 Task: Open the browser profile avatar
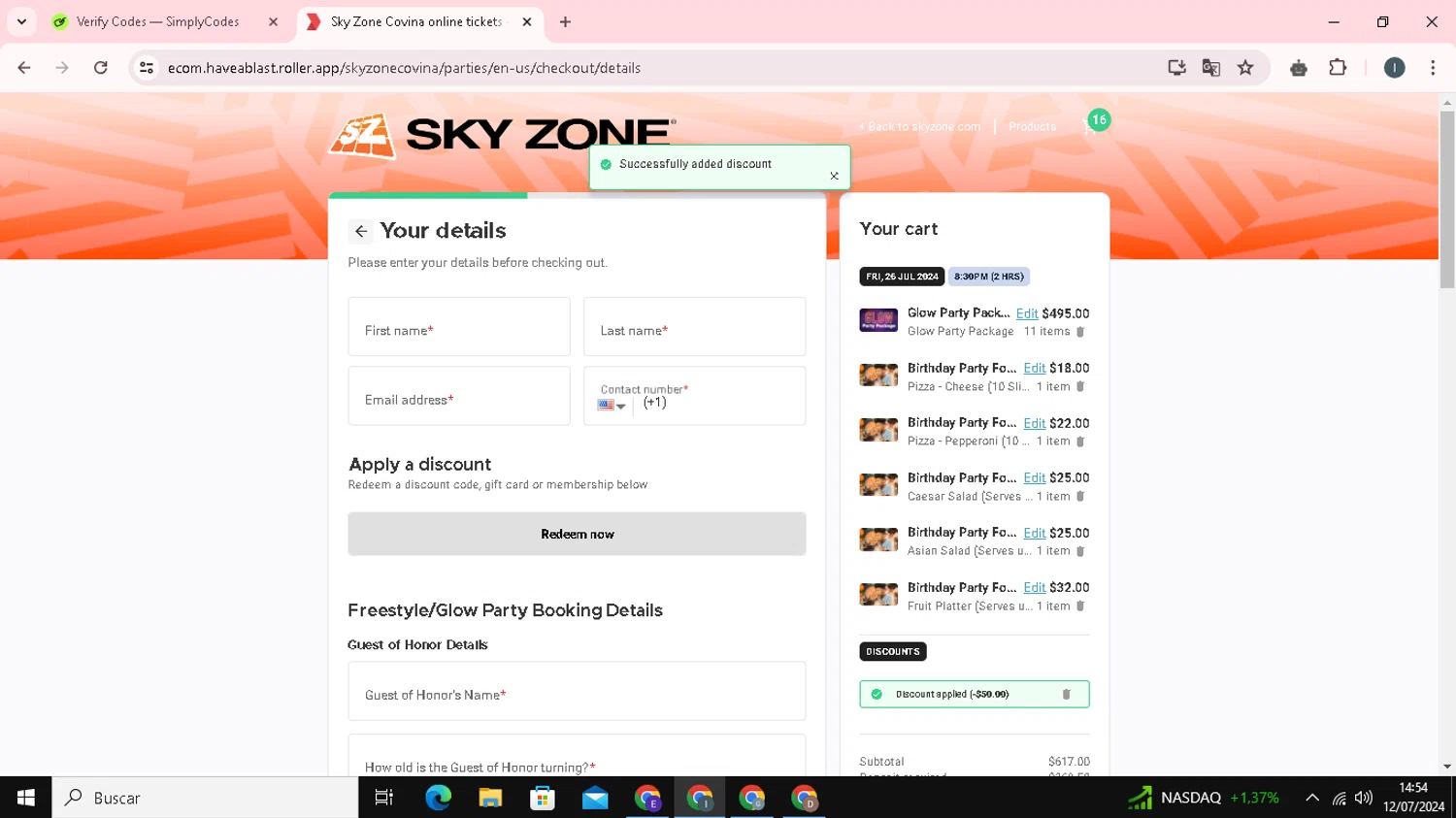[x=1394, y=68]
